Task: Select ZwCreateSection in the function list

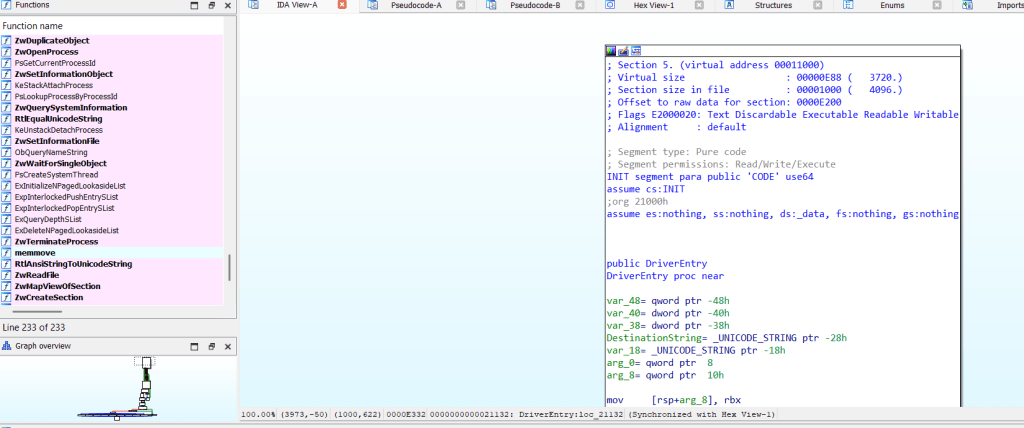Action: pyautogui.click(x=48, y=297)
